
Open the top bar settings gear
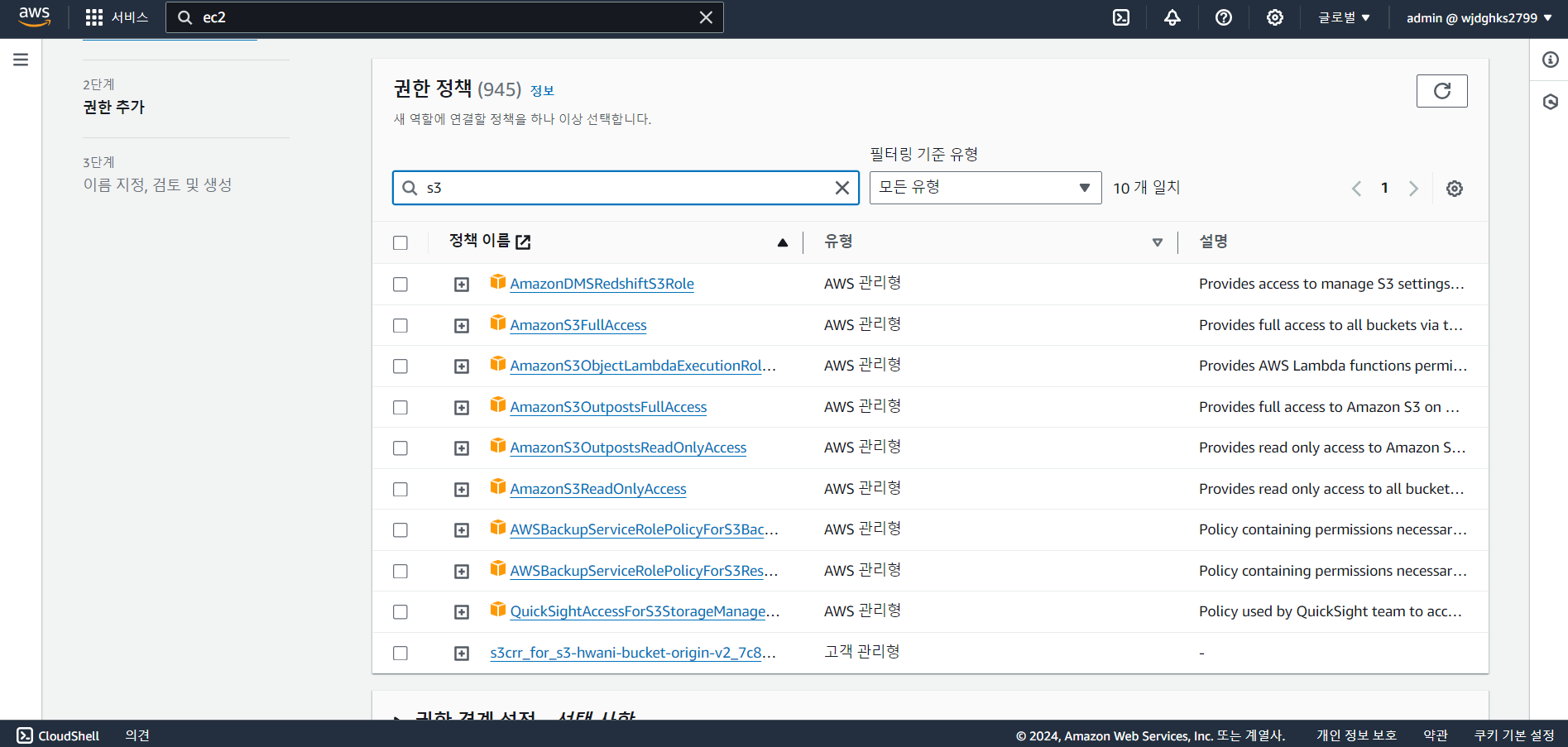click(x=1275, y=17)
